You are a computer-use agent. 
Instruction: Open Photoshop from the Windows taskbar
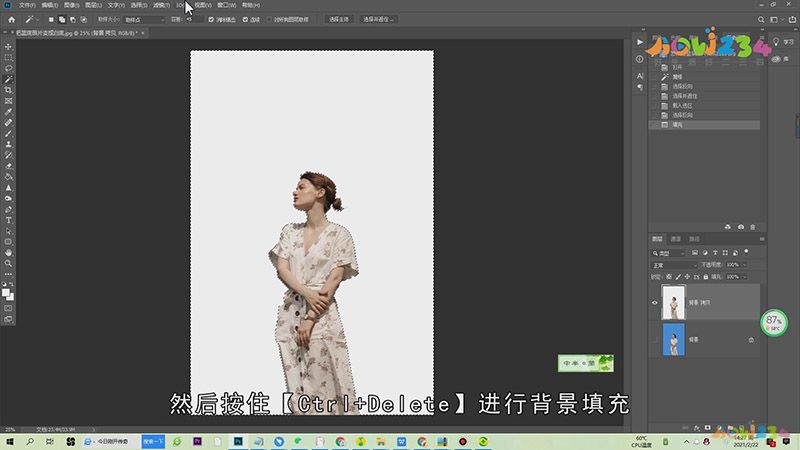(x=238, y=441)
